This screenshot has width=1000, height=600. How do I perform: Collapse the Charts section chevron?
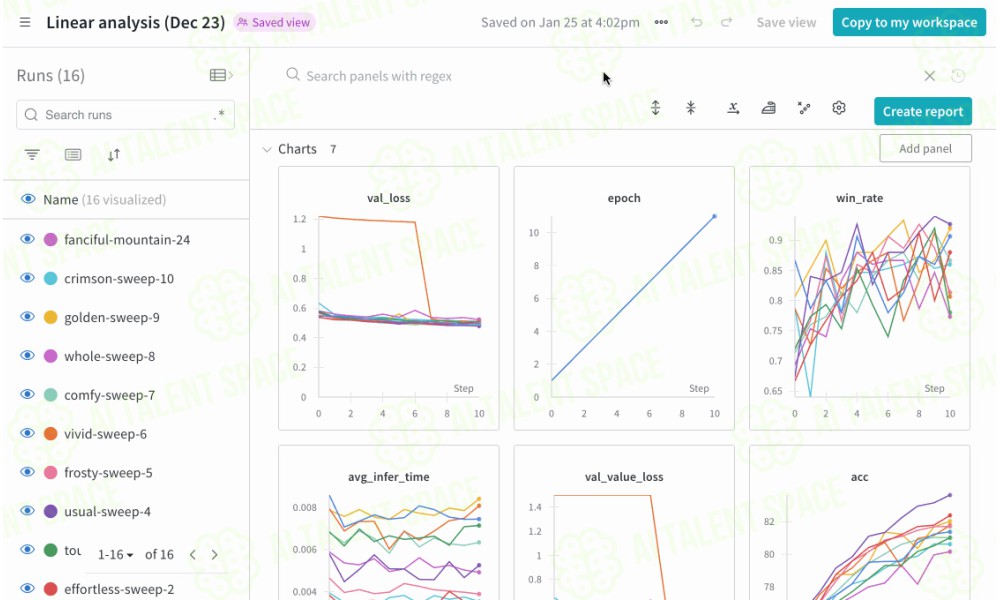coord(267,149)
